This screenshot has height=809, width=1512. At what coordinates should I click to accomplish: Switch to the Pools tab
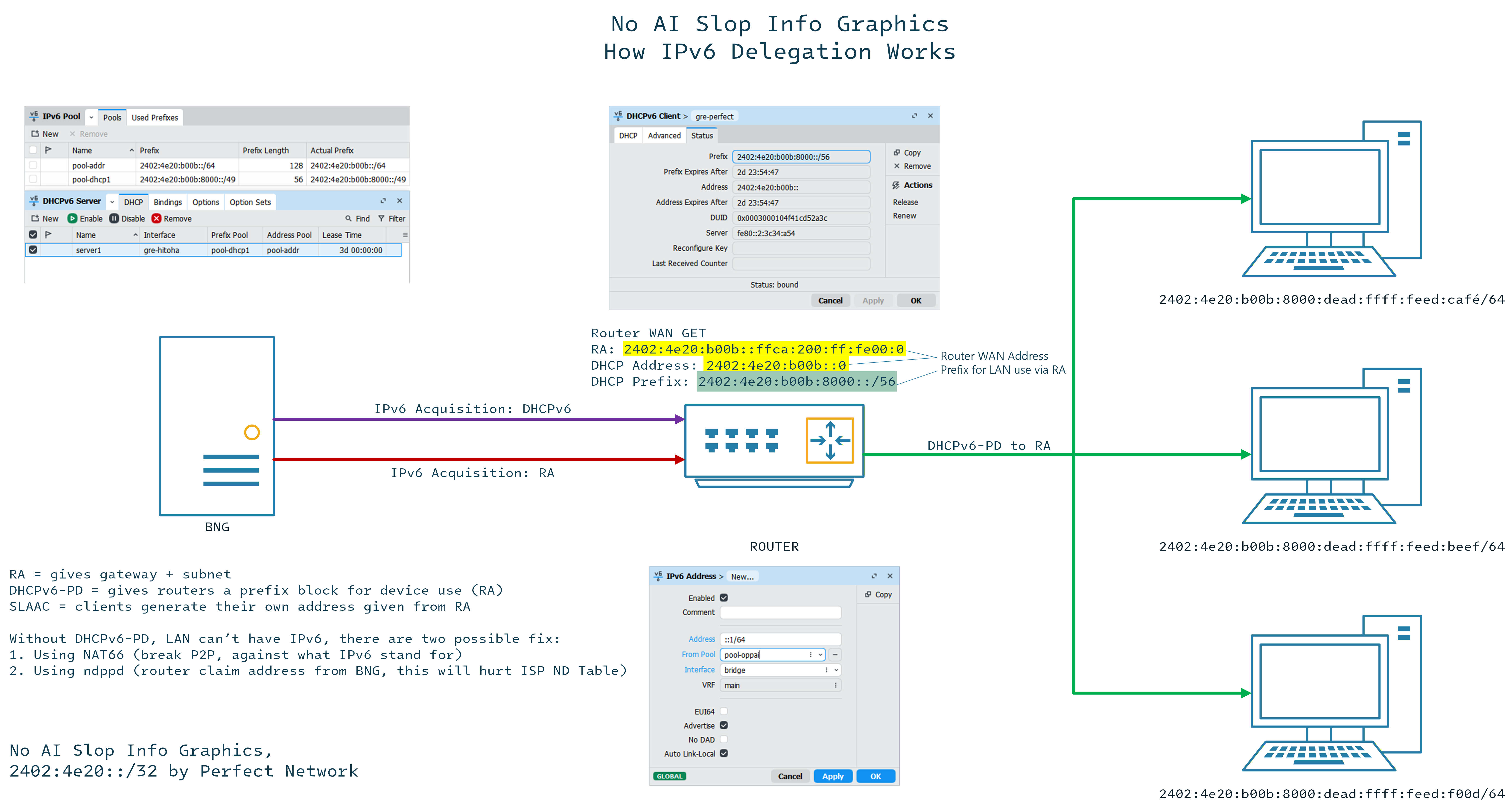coord(112,117)
